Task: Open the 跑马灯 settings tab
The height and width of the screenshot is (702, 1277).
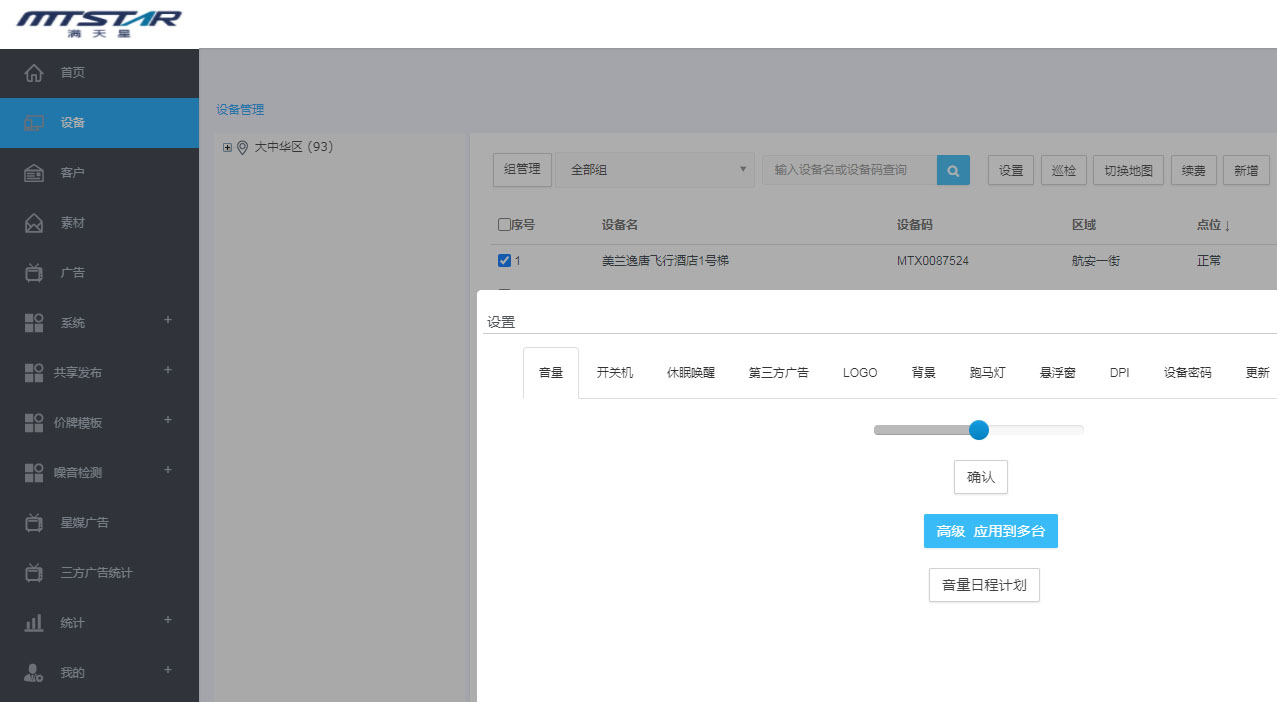Action: [x=988, y=371]
